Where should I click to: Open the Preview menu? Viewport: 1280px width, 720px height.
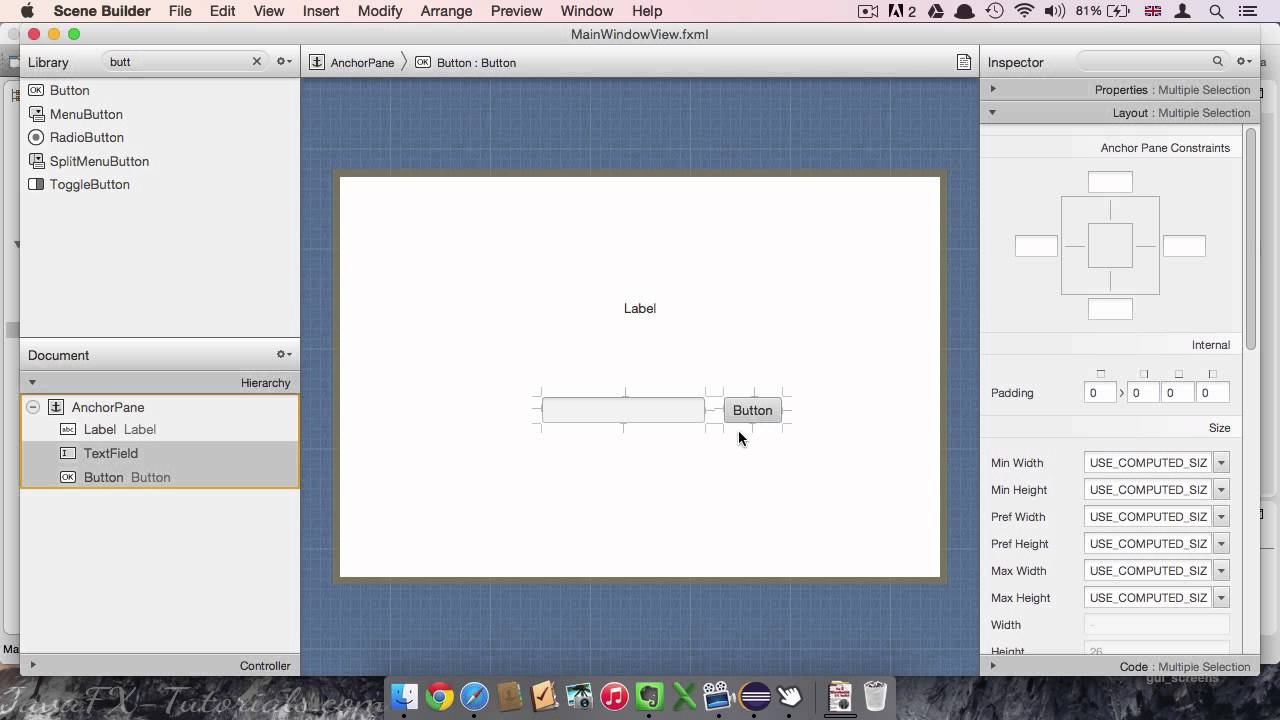click(x=516, y=11)
